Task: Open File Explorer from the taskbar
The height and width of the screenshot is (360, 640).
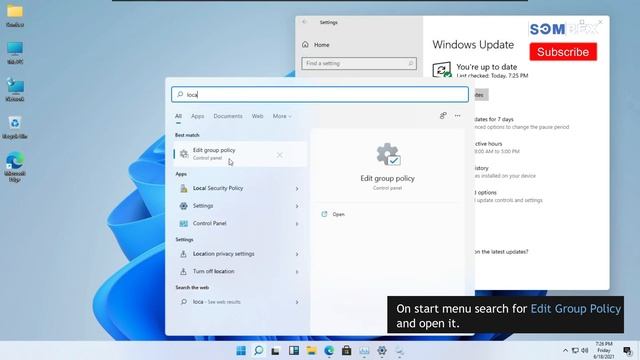Action: click(311, 351)
